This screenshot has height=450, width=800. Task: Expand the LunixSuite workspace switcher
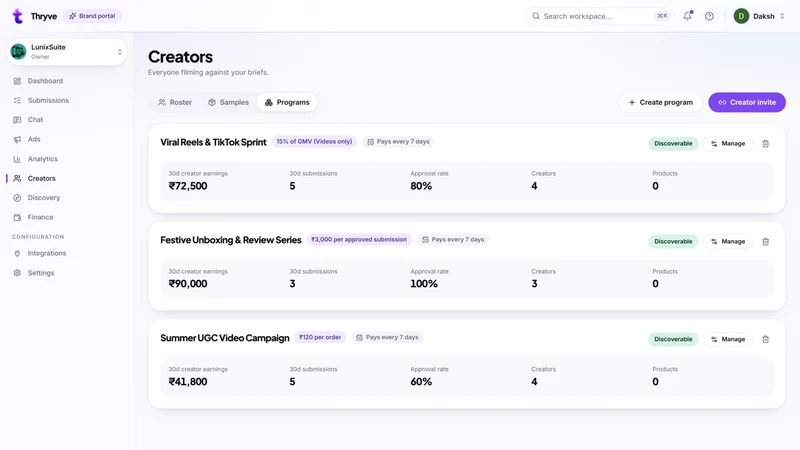pyautogui.click(x=119, y=52)
